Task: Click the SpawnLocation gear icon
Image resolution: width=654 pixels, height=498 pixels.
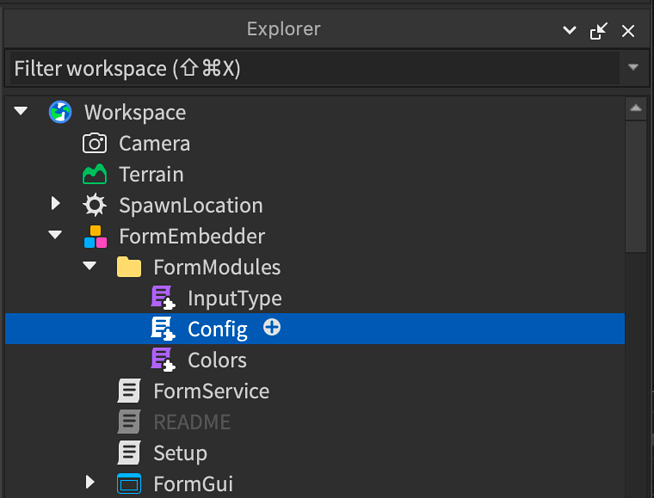Action: point(94,206)
